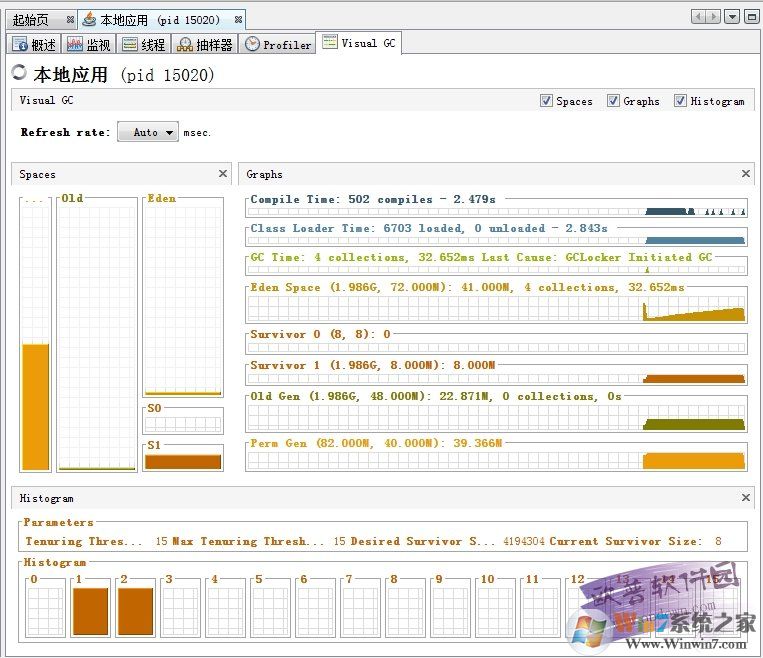Maximize the document window with top-right icon

point(751,16)
